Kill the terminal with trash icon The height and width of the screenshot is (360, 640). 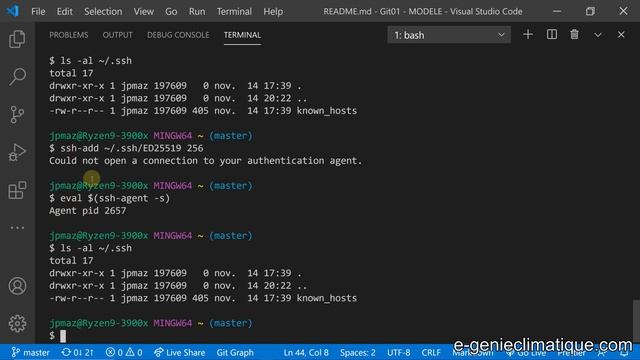pyautogui.click(x=574, y=35)
